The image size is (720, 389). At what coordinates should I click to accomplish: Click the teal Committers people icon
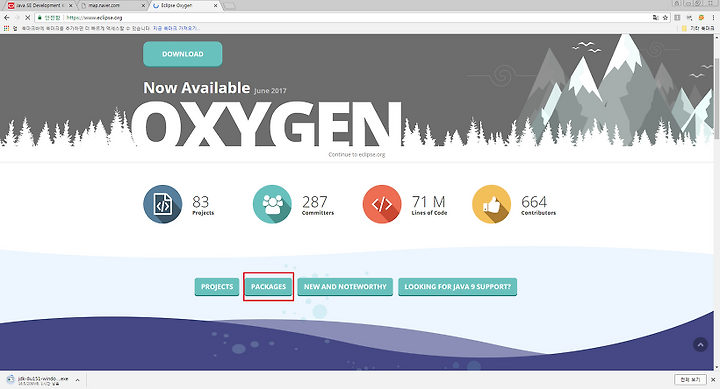click(x=272, y=204)
